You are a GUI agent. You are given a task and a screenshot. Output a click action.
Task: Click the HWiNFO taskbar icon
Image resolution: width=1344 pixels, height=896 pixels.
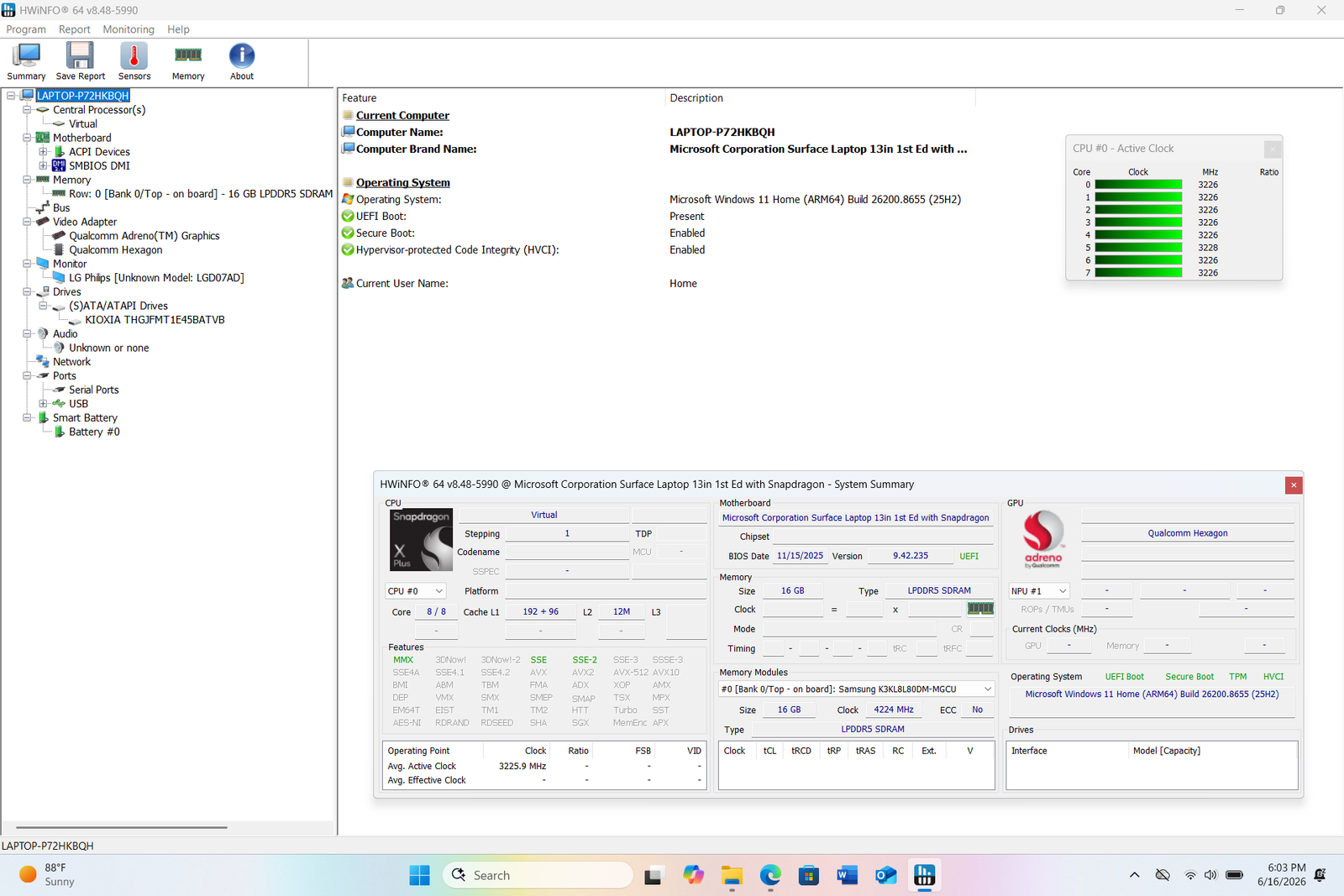point(925,875)
